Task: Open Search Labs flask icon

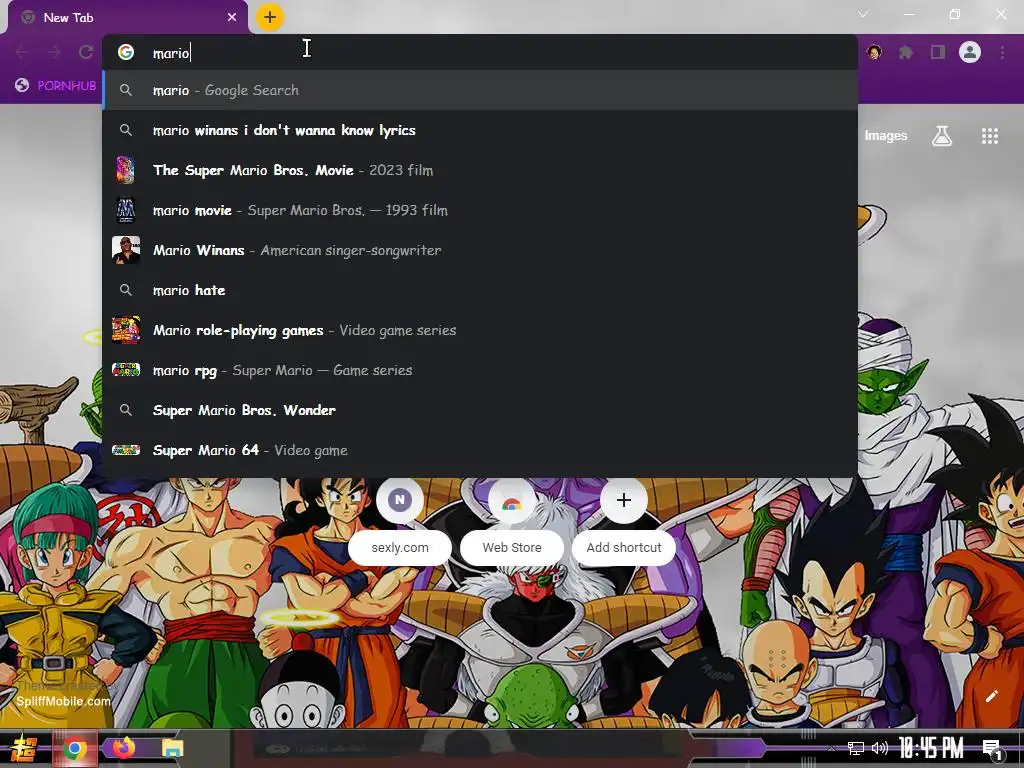Action: 942,136
